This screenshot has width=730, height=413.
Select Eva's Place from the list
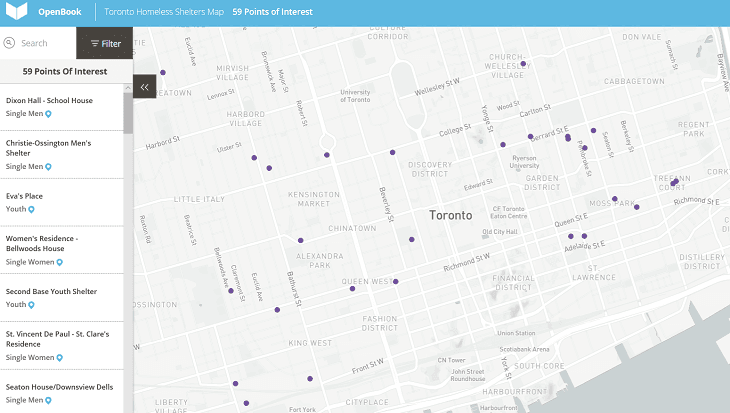[x=24, y=196]
